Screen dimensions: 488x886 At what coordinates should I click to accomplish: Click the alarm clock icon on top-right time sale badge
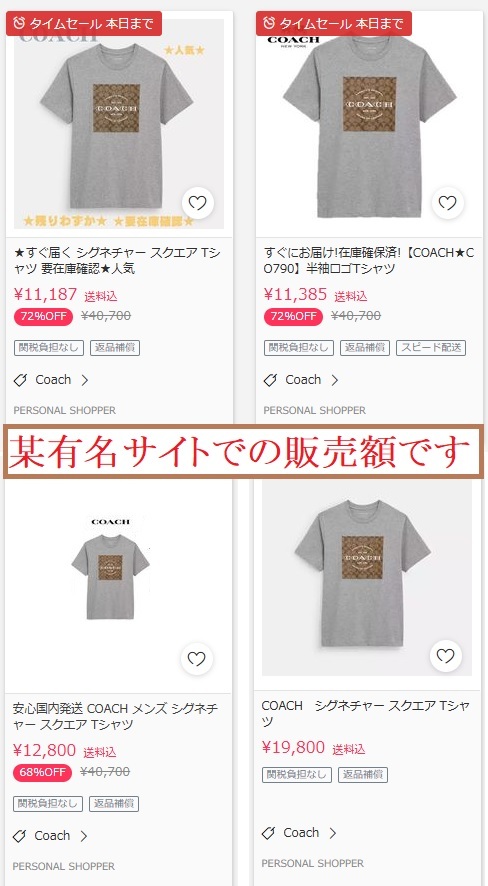tap(269, 23)
